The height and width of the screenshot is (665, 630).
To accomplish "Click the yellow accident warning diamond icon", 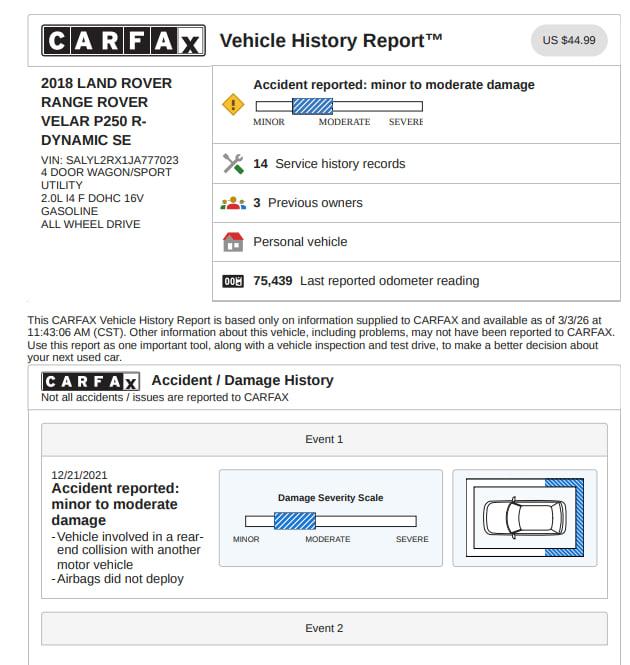I will pos(232,104).
